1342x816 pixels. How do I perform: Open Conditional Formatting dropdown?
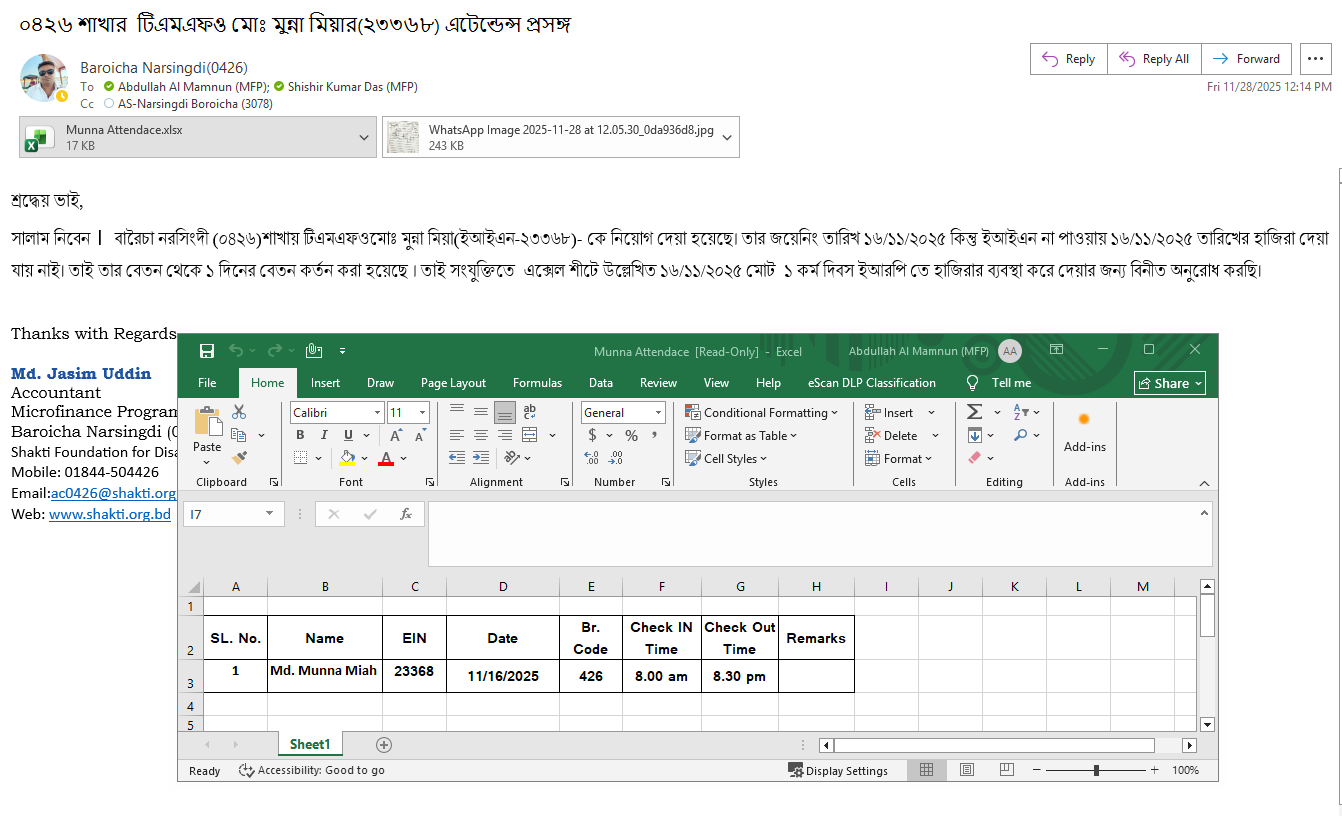(x=762, y=412)
